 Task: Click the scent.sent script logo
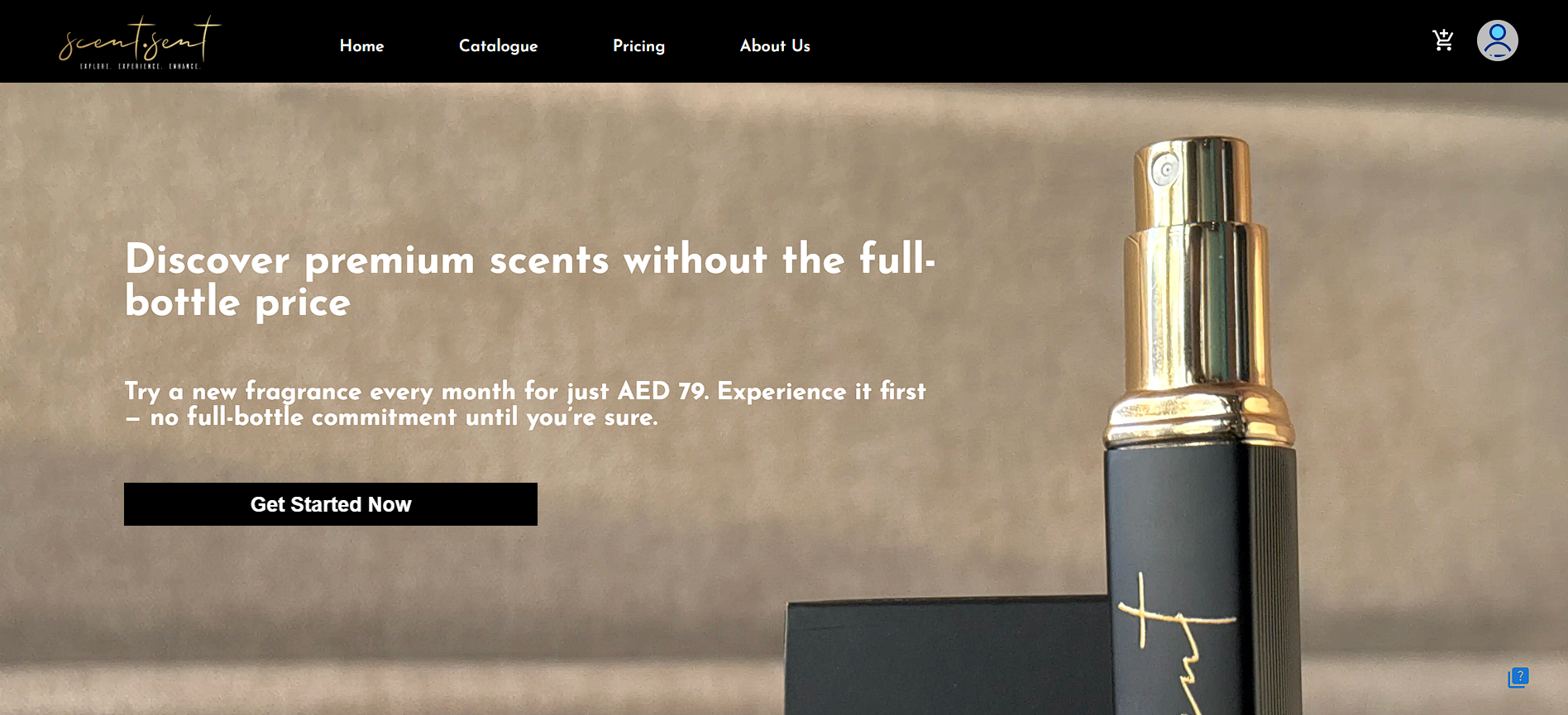tap(140, 40)
